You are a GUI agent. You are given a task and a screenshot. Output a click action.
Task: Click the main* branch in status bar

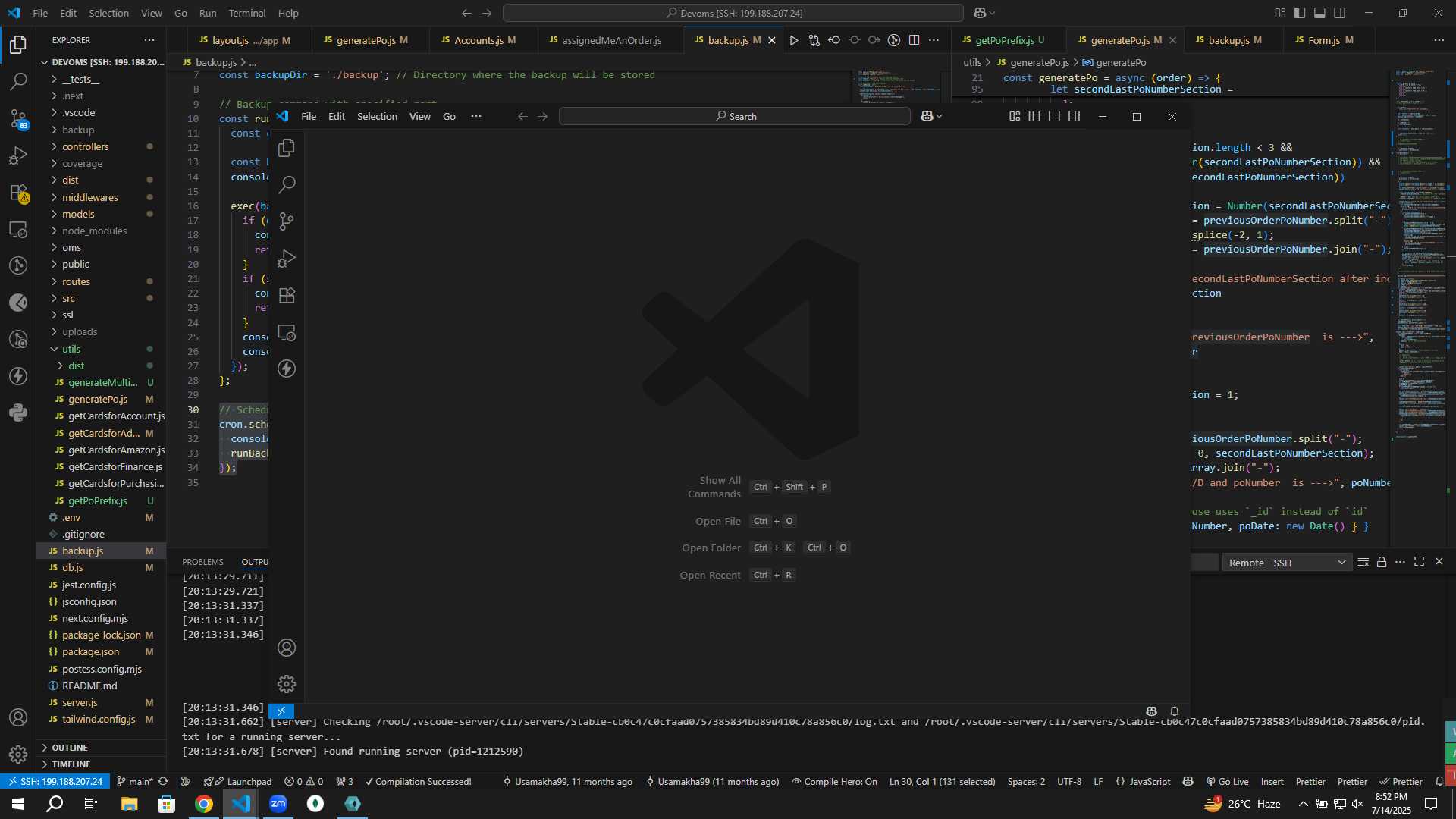[135, 782]
